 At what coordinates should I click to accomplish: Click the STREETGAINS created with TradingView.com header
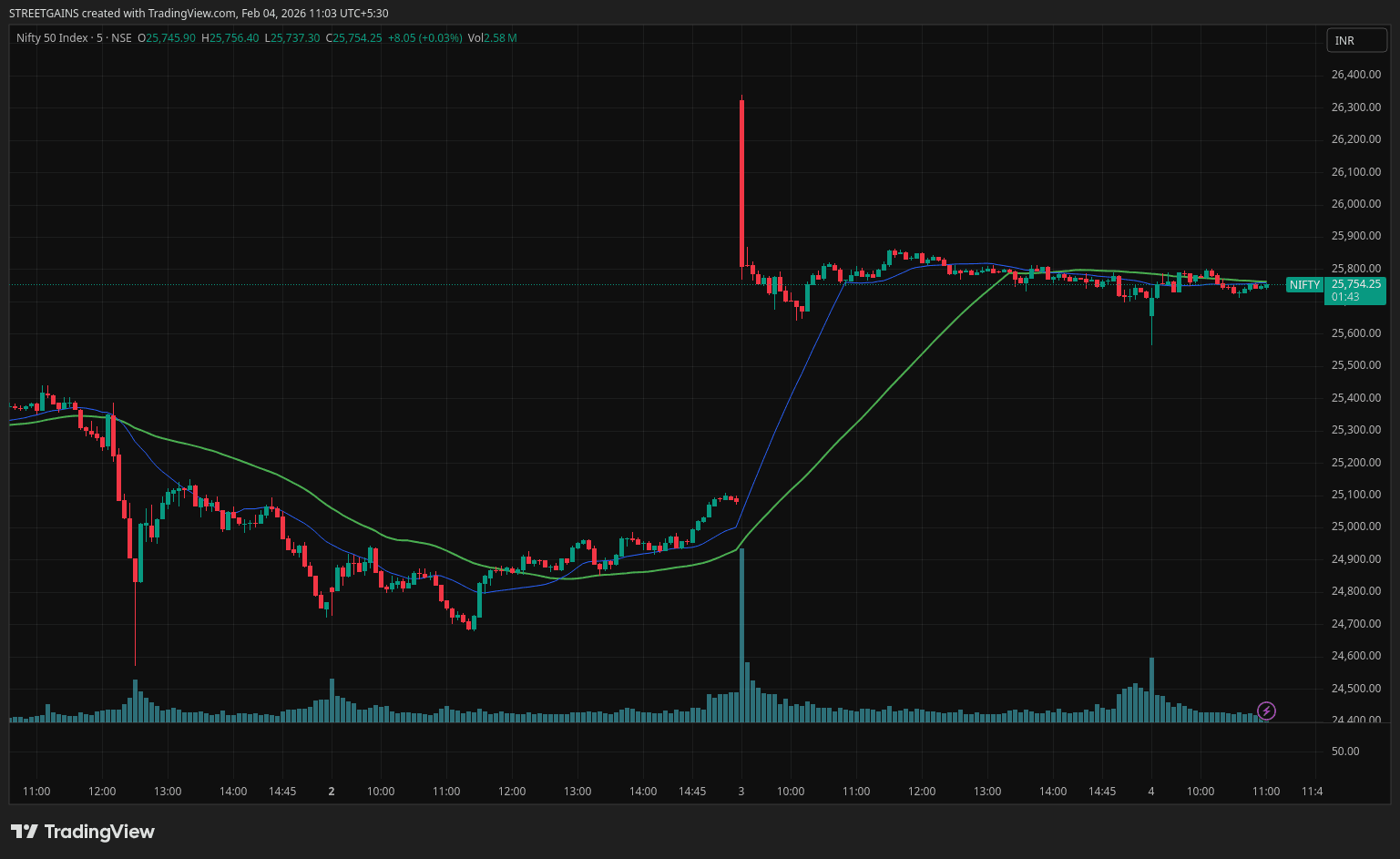199,14
